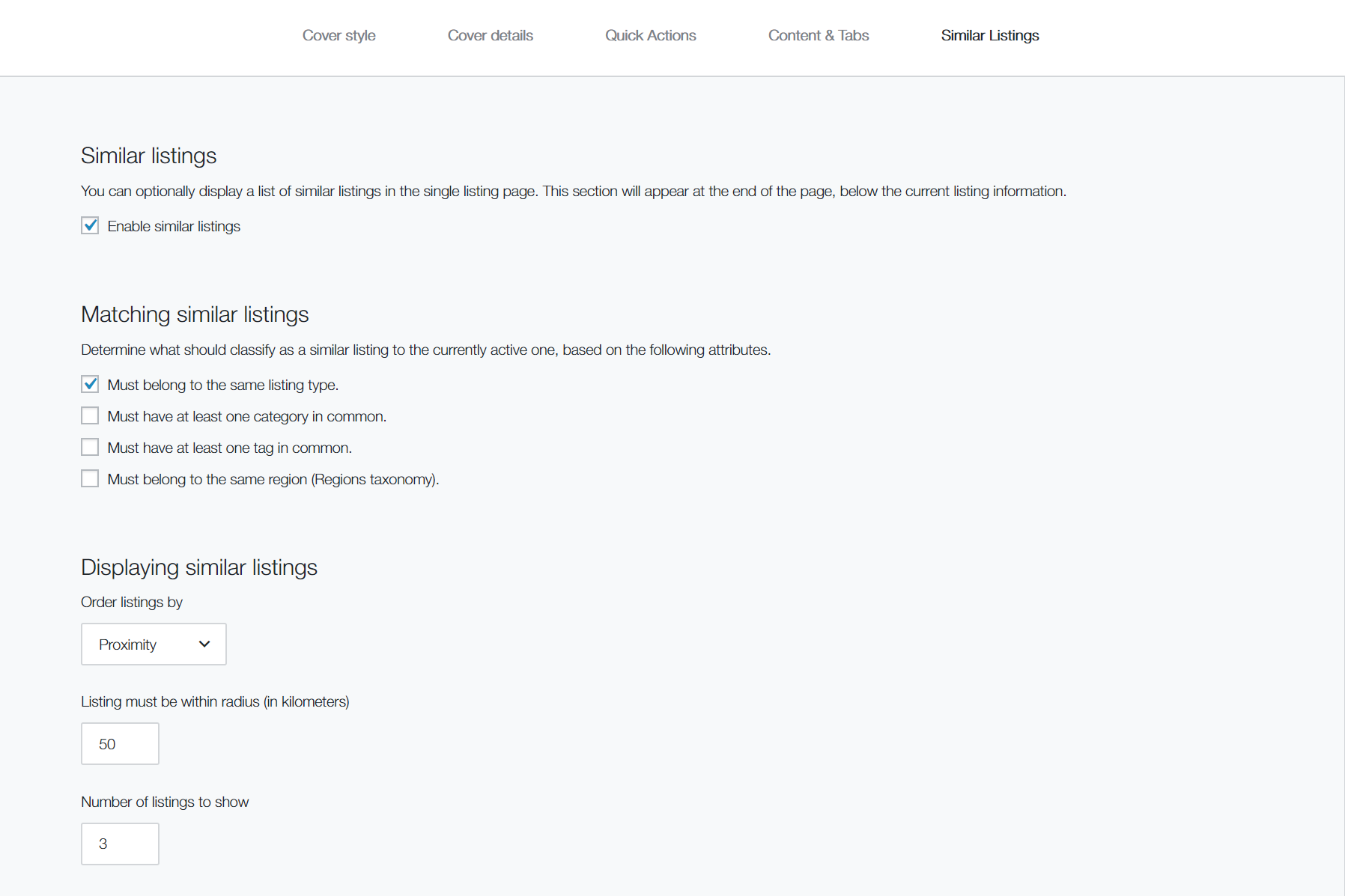This screenshot has height=896, width=1345.
Task: Untick the Enable similar listings checkbox
Action: pos(90,225)
